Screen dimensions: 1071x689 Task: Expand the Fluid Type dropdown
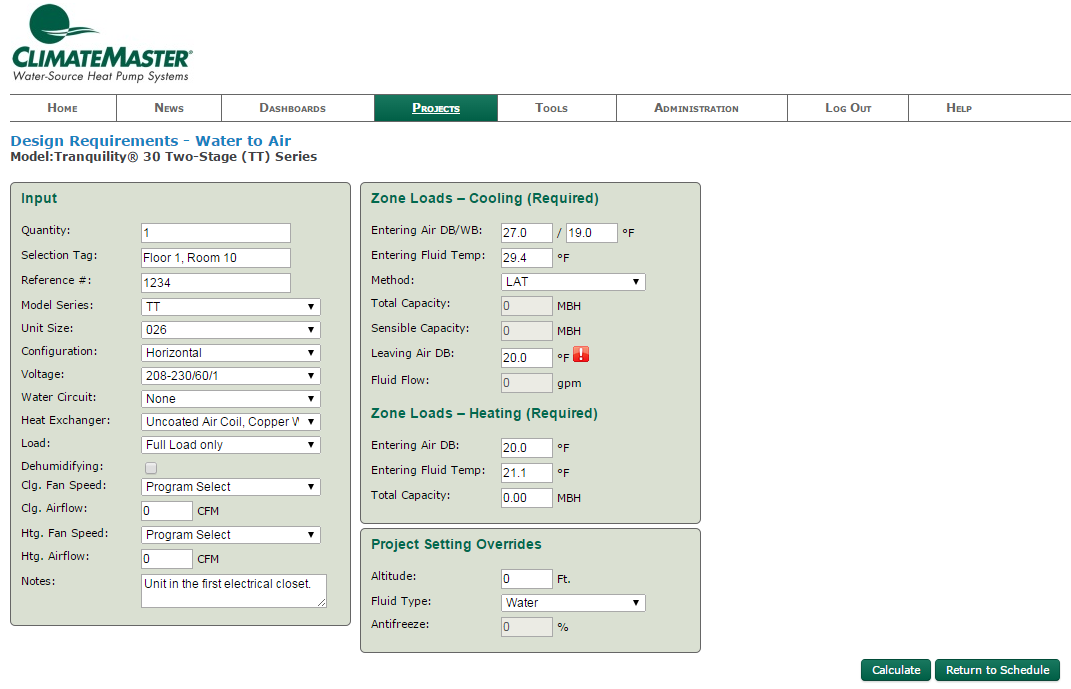(x=573, y=603)
